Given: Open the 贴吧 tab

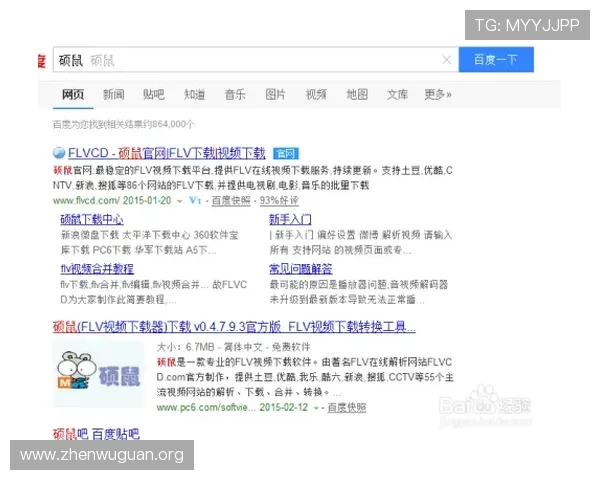Looking at the screenshot, I should [154, 95].
